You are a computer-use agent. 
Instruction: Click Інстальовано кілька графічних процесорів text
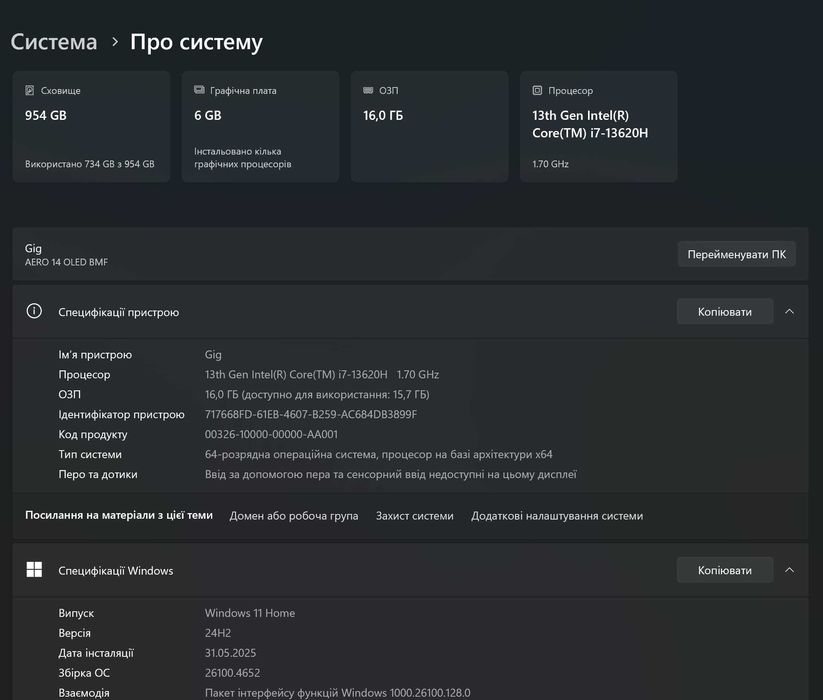tap(242, 157)
